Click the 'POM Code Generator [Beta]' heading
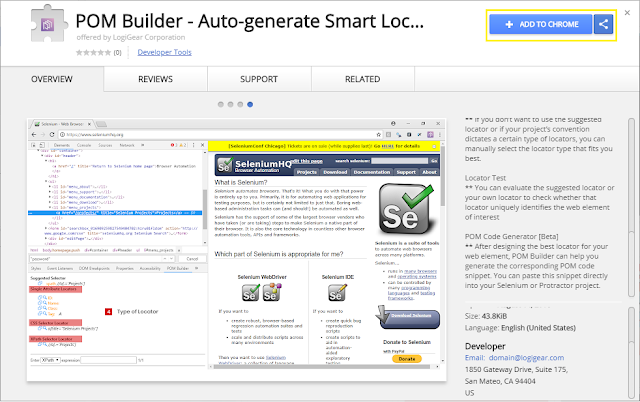Screen dimensions: 640x402 [511, 237]
